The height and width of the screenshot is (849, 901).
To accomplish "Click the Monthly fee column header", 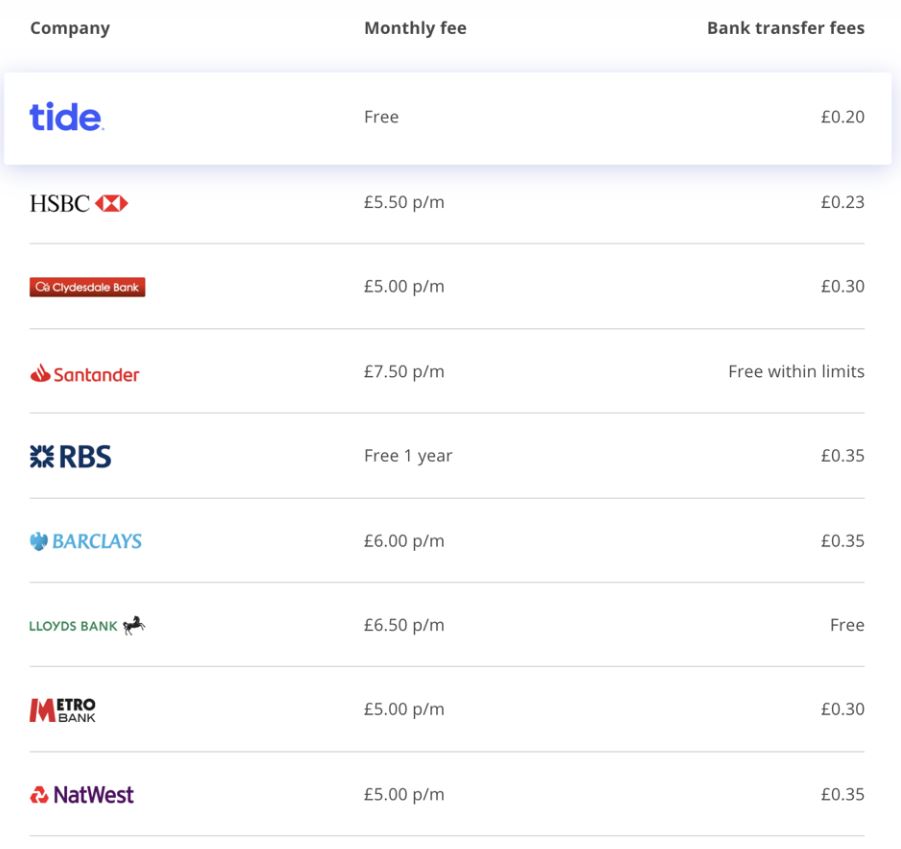I will click(415, 28).
